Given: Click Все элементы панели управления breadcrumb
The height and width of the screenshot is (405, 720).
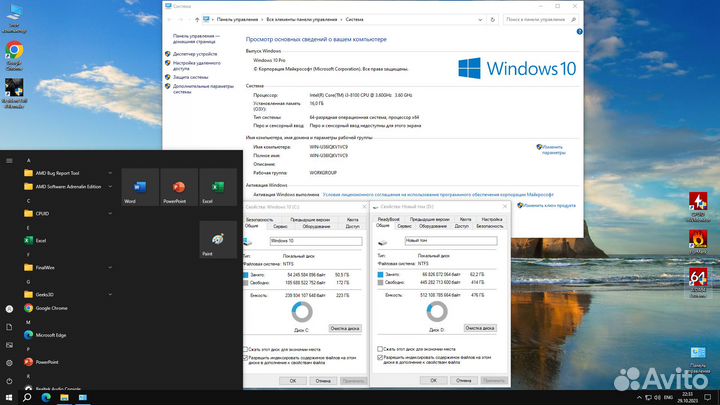Looking at the screenshot, I should (302, 20).
